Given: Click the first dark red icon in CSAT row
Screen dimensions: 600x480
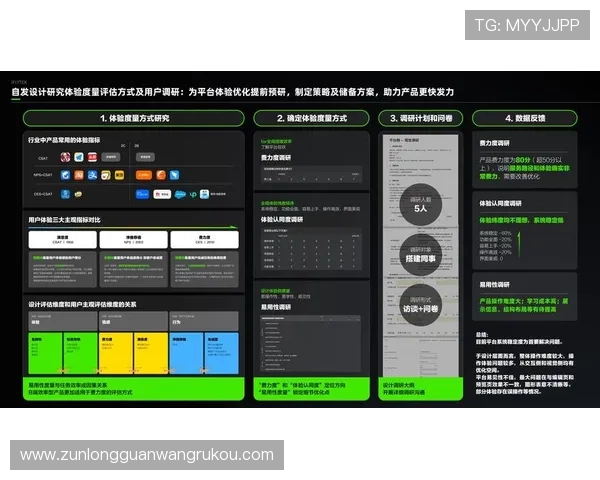Looking at the screenshot, I should point(65,157).
